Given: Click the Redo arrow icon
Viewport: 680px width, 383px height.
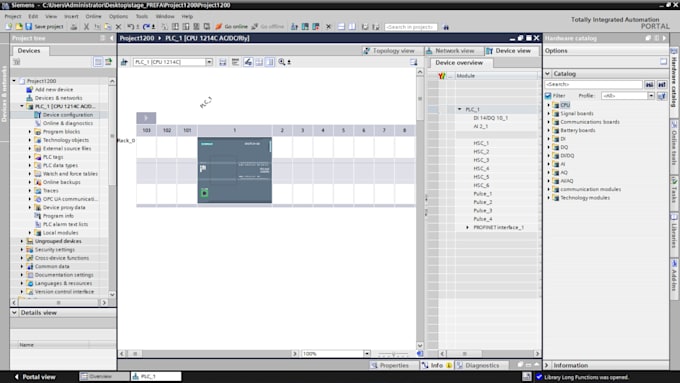Looking at the screenshot, I should point(146,27).
